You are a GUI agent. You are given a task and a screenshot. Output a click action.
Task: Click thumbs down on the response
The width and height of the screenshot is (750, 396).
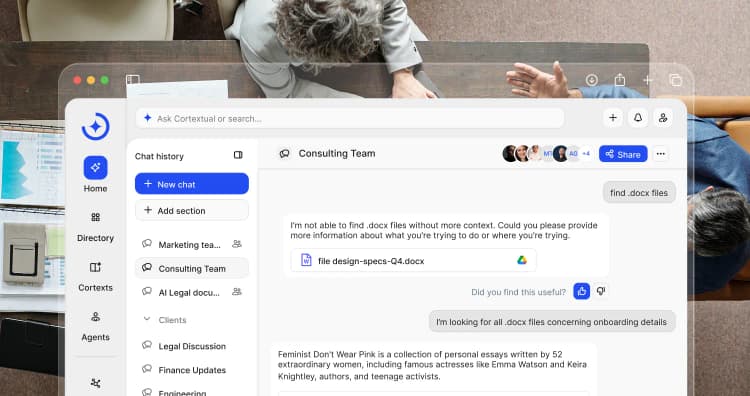click(x=601, y=291)
